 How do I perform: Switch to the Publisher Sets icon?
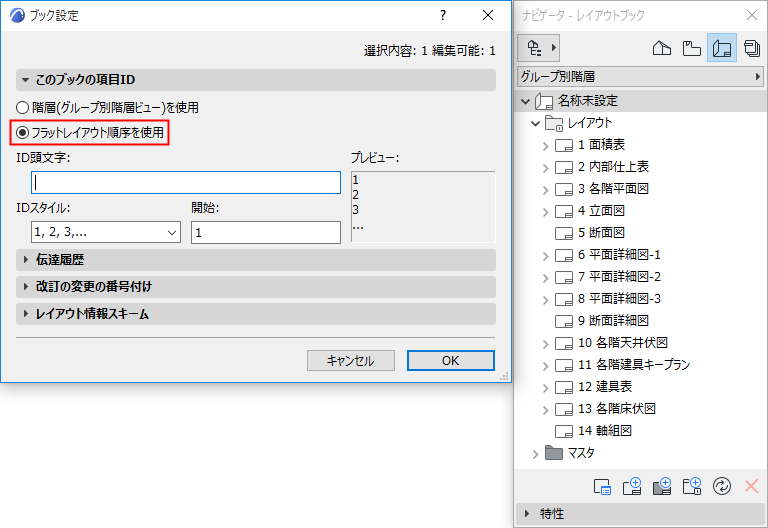pos(752,48)
